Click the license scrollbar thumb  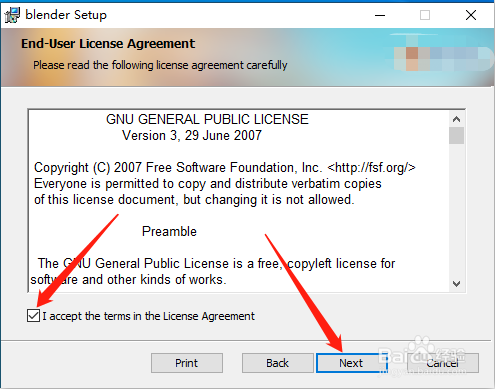456,135
